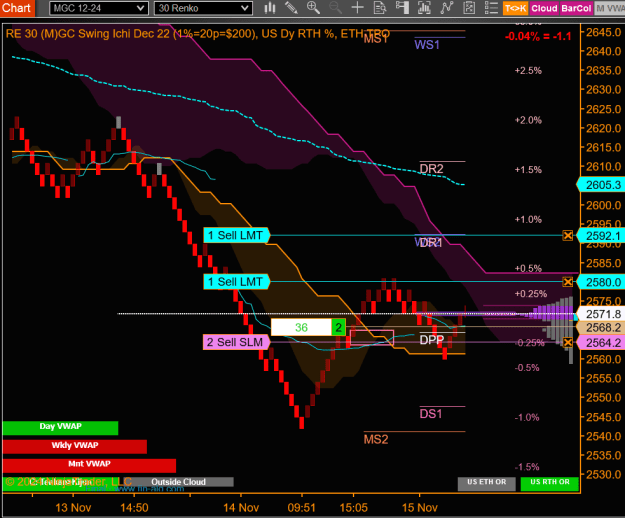Open the chart properties list icon
Image resolution: width=625 pixels, height=518 pixels.
pos(491,8)
